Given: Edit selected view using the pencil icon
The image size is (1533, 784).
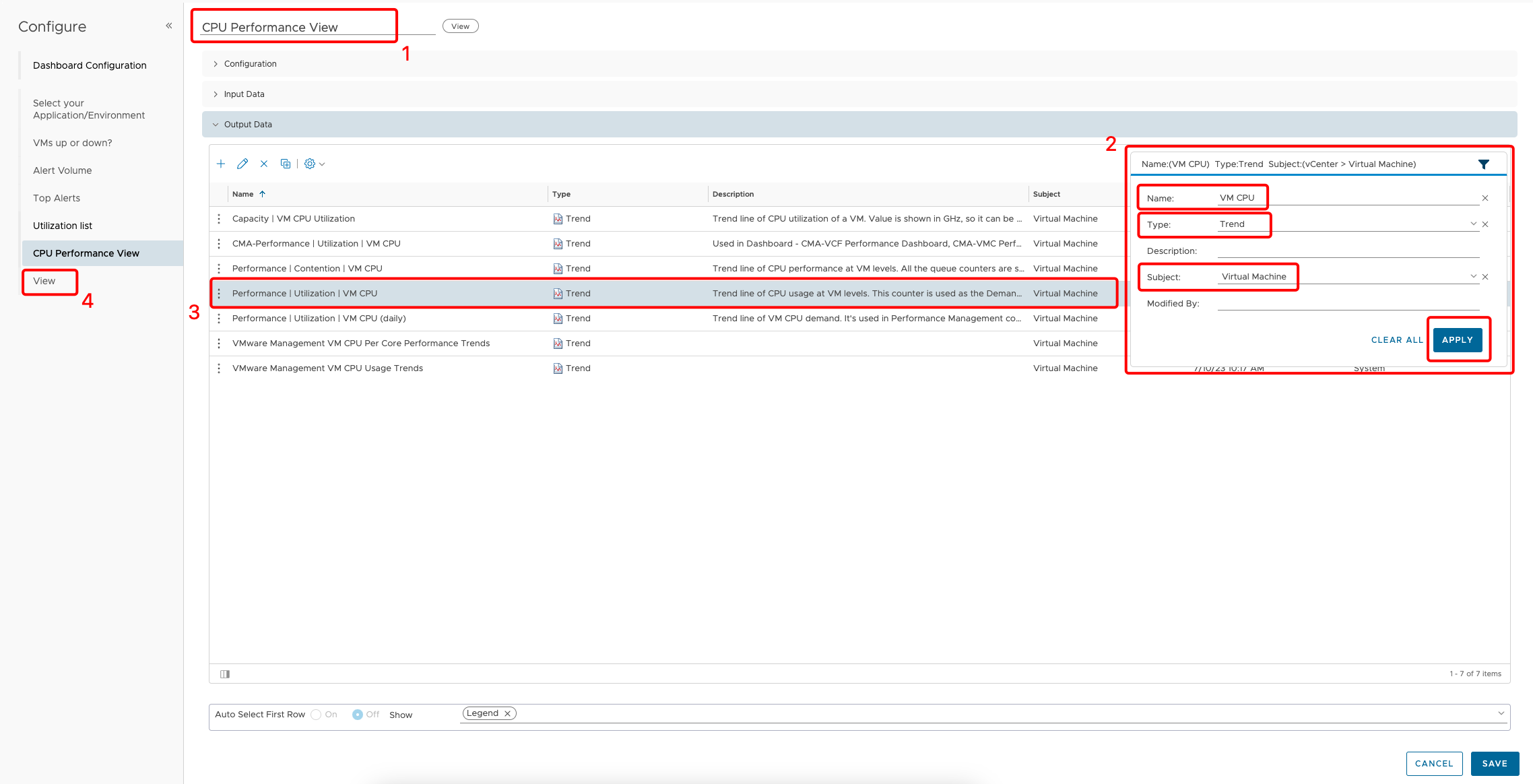Looking at the screenshot, I should 242,164.
